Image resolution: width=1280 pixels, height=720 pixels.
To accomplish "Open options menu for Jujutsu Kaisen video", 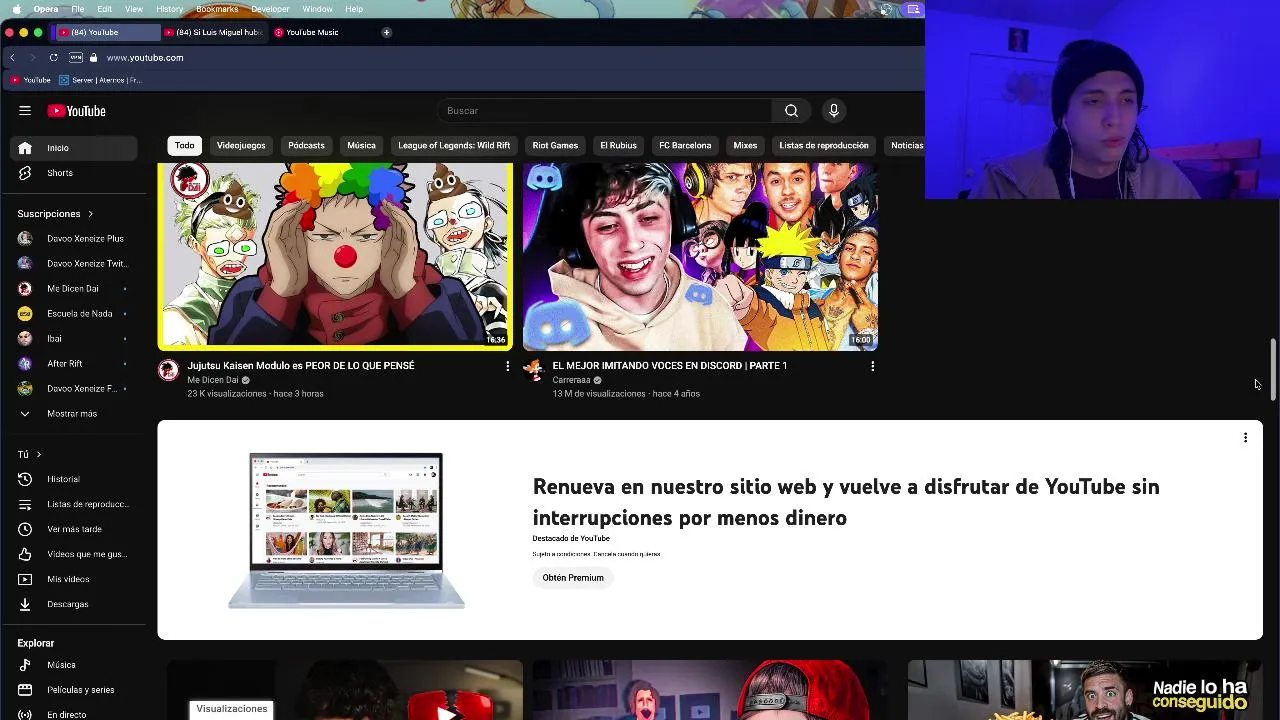I will pyautogui.click(x=507, y=366).
